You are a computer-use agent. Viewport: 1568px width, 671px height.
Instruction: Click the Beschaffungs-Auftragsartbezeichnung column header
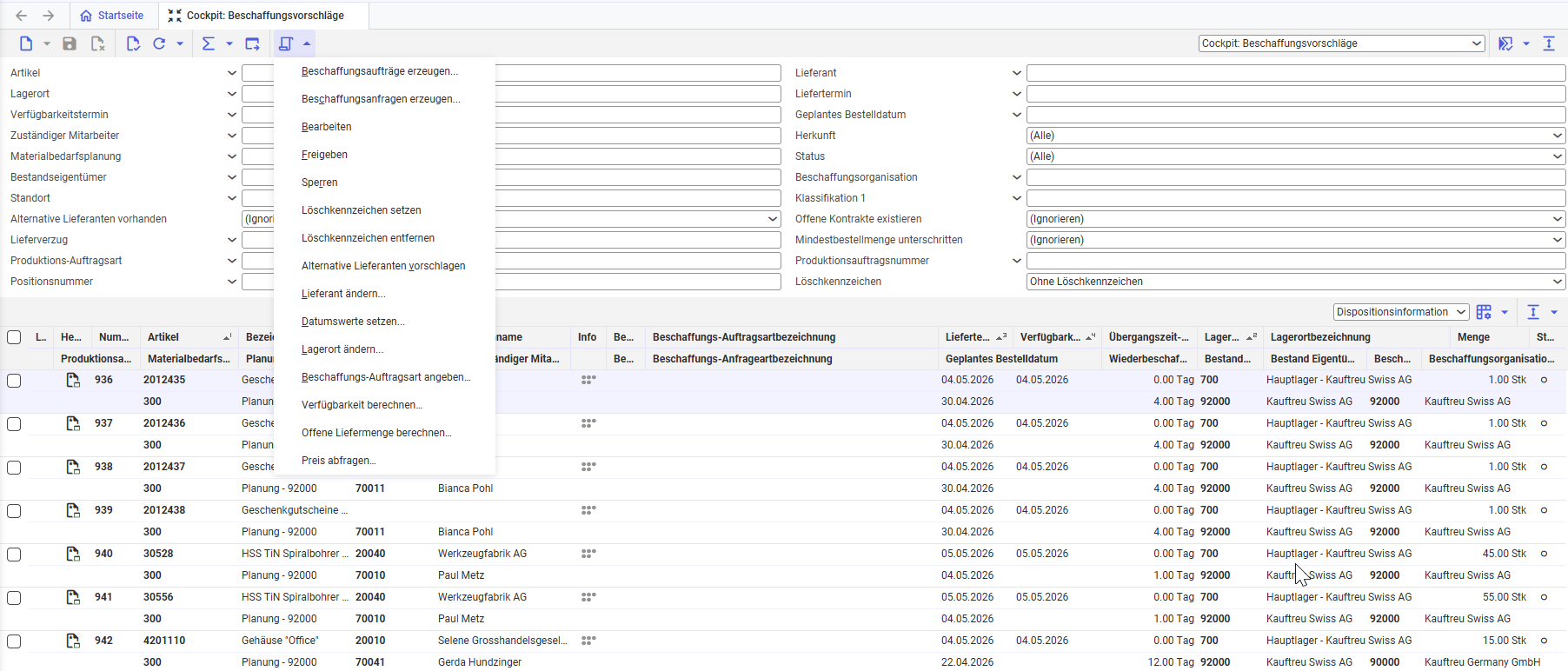[792, 337]
